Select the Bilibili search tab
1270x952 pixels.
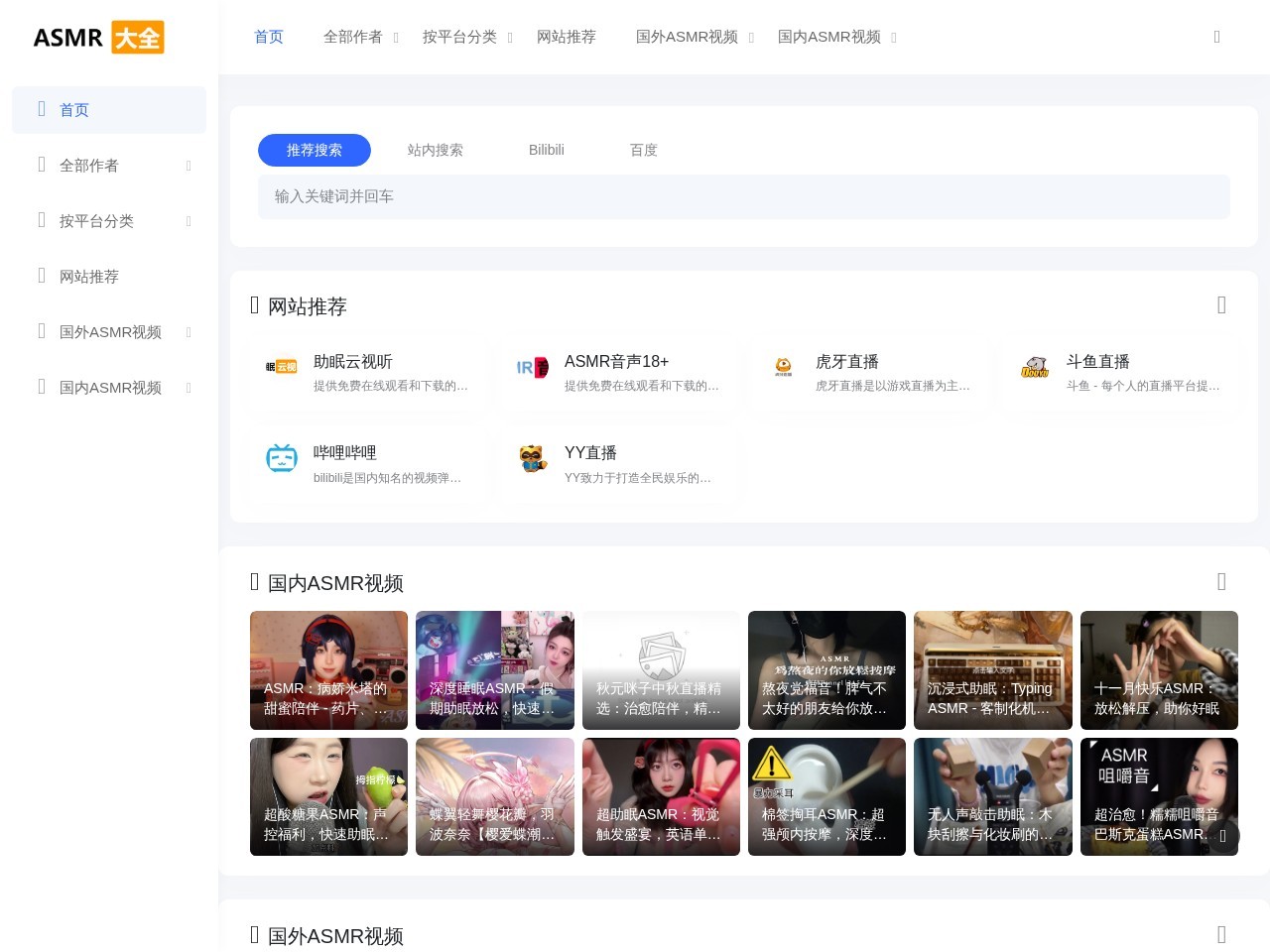(547, 150)
